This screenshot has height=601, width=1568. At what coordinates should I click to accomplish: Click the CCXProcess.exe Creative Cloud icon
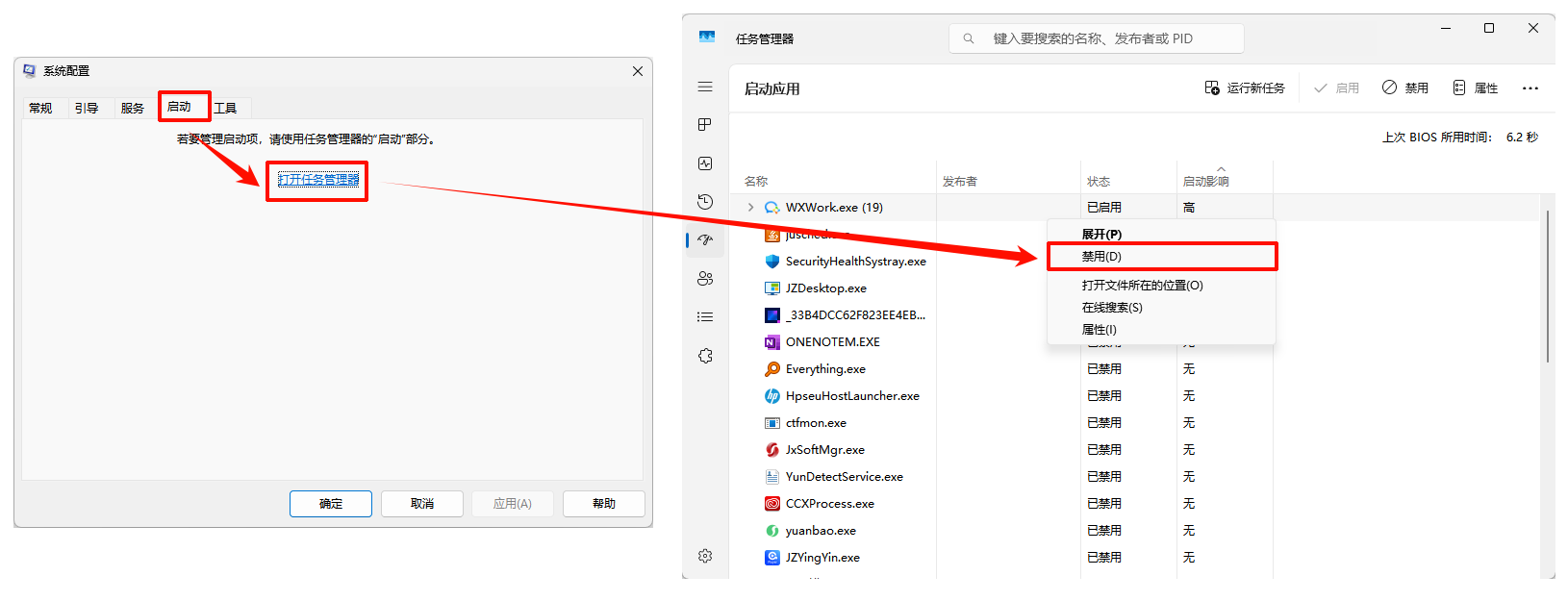[771, 504]
